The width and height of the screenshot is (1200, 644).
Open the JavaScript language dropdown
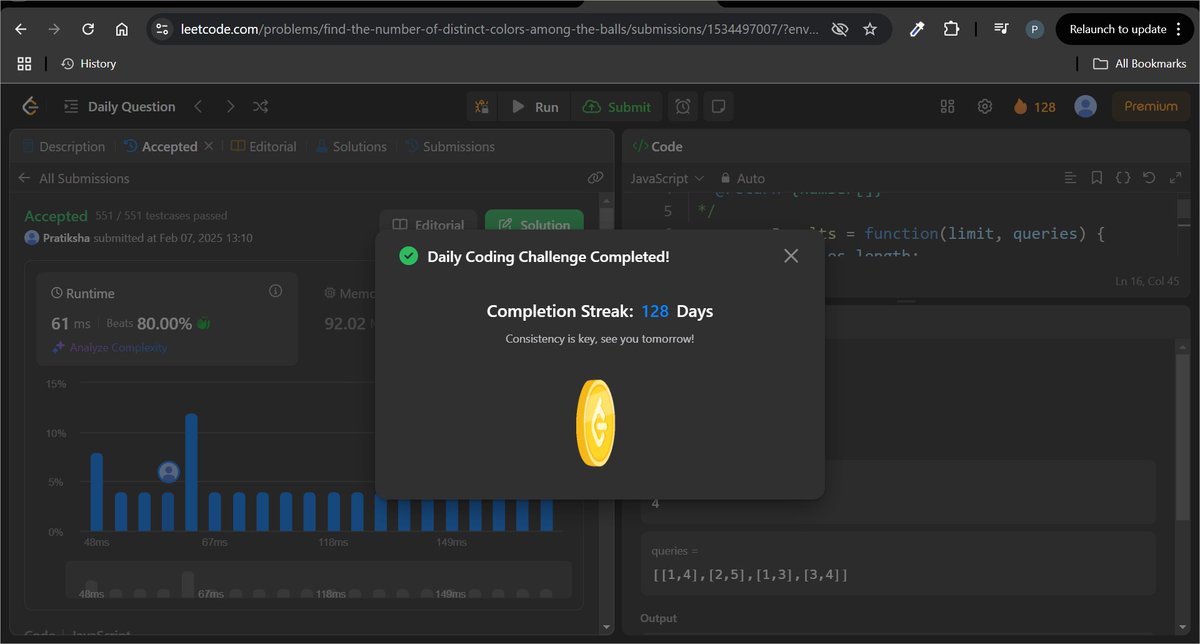(666, 178)
